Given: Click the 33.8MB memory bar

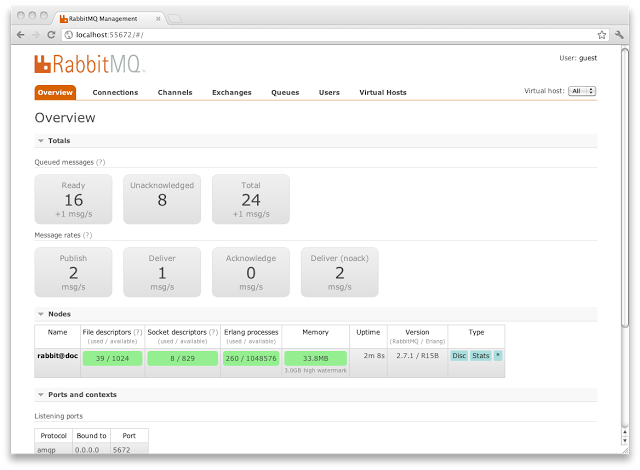Looking at the screenshot, I should point(316,359).
